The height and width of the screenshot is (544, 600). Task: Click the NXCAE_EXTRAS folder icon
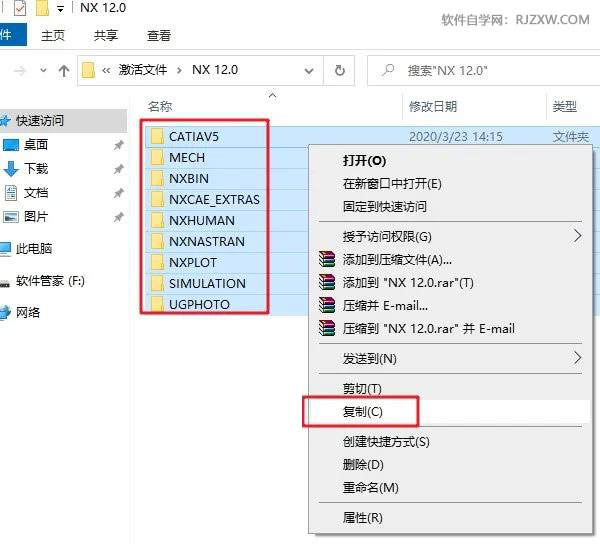coord(157,199)
